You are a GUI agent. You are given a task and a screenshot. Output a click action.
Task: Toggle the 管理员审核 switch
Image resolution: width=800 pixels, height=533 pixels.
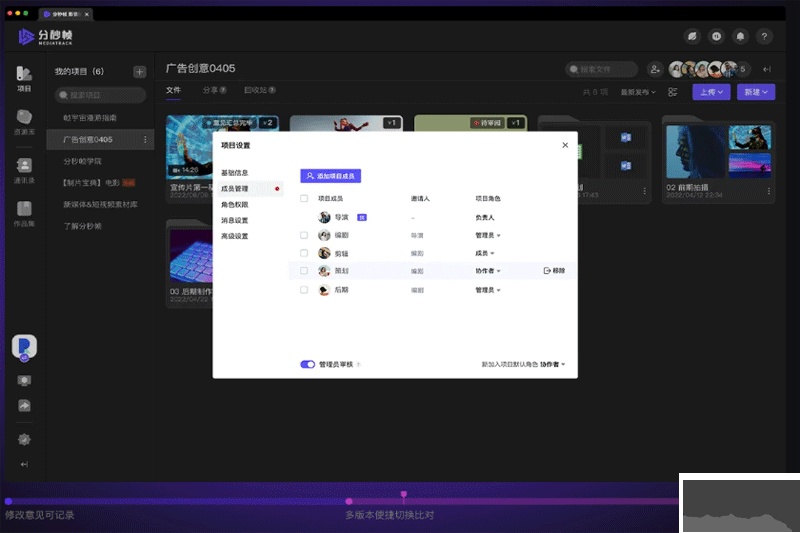[x=308, y=364]
